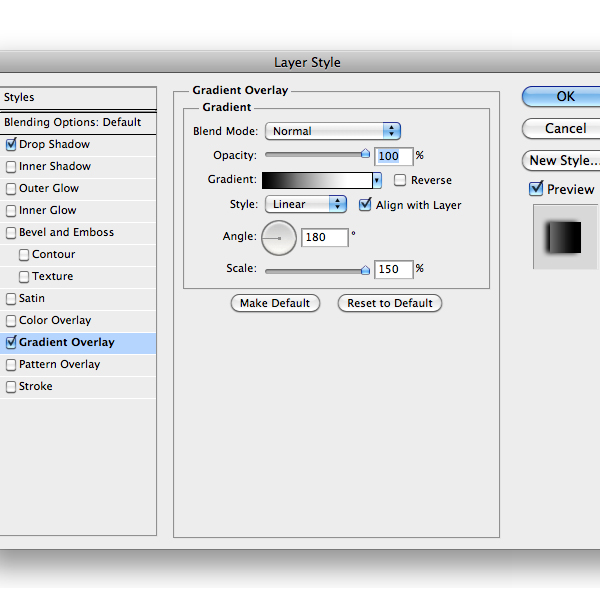Screen dimensions: 600x600
Task: Click the Opacity slider handle
Action: coord(365,154)
